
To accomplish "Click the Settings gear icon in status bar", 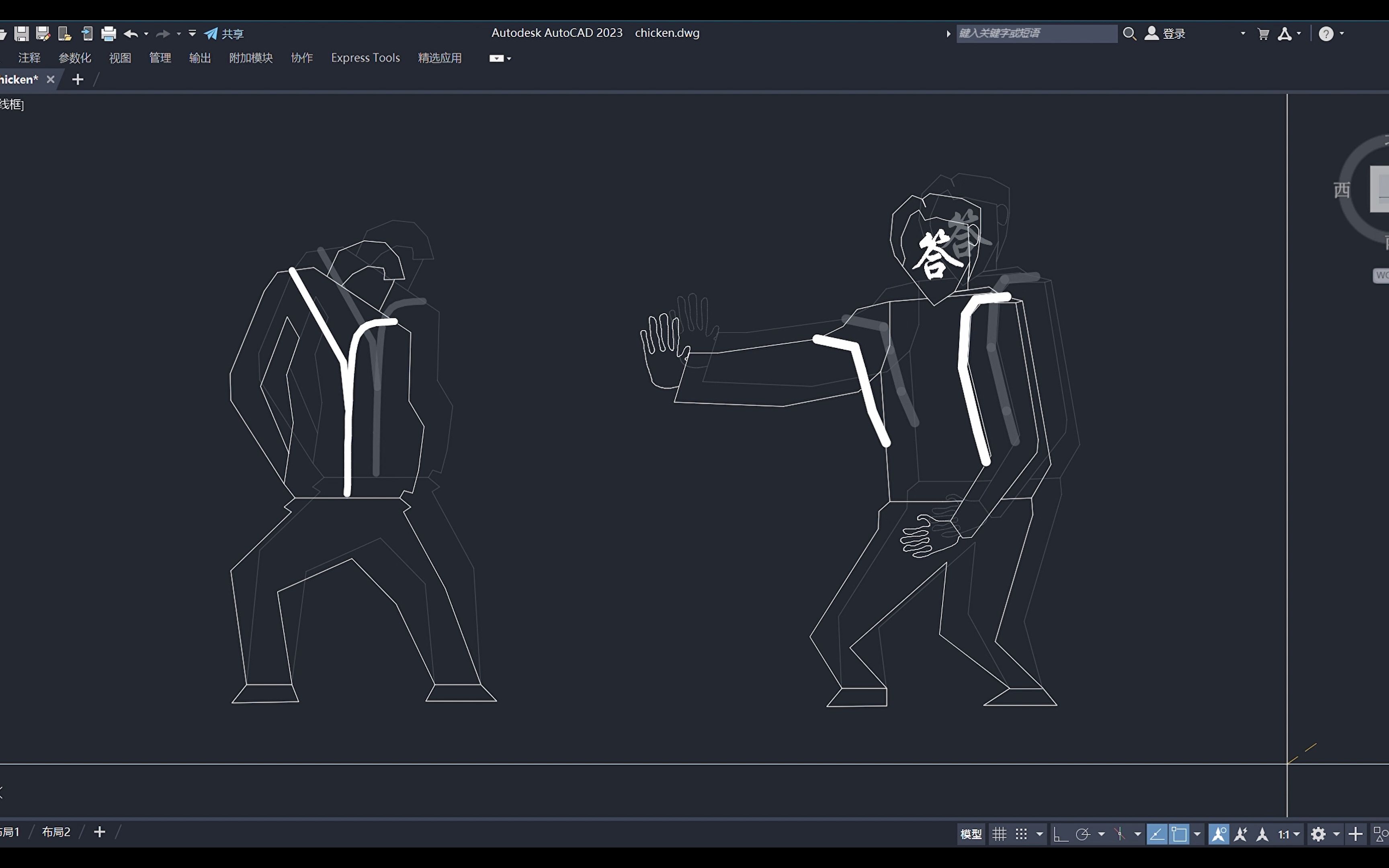I will pyautogui.click(x=1317, y=833).
